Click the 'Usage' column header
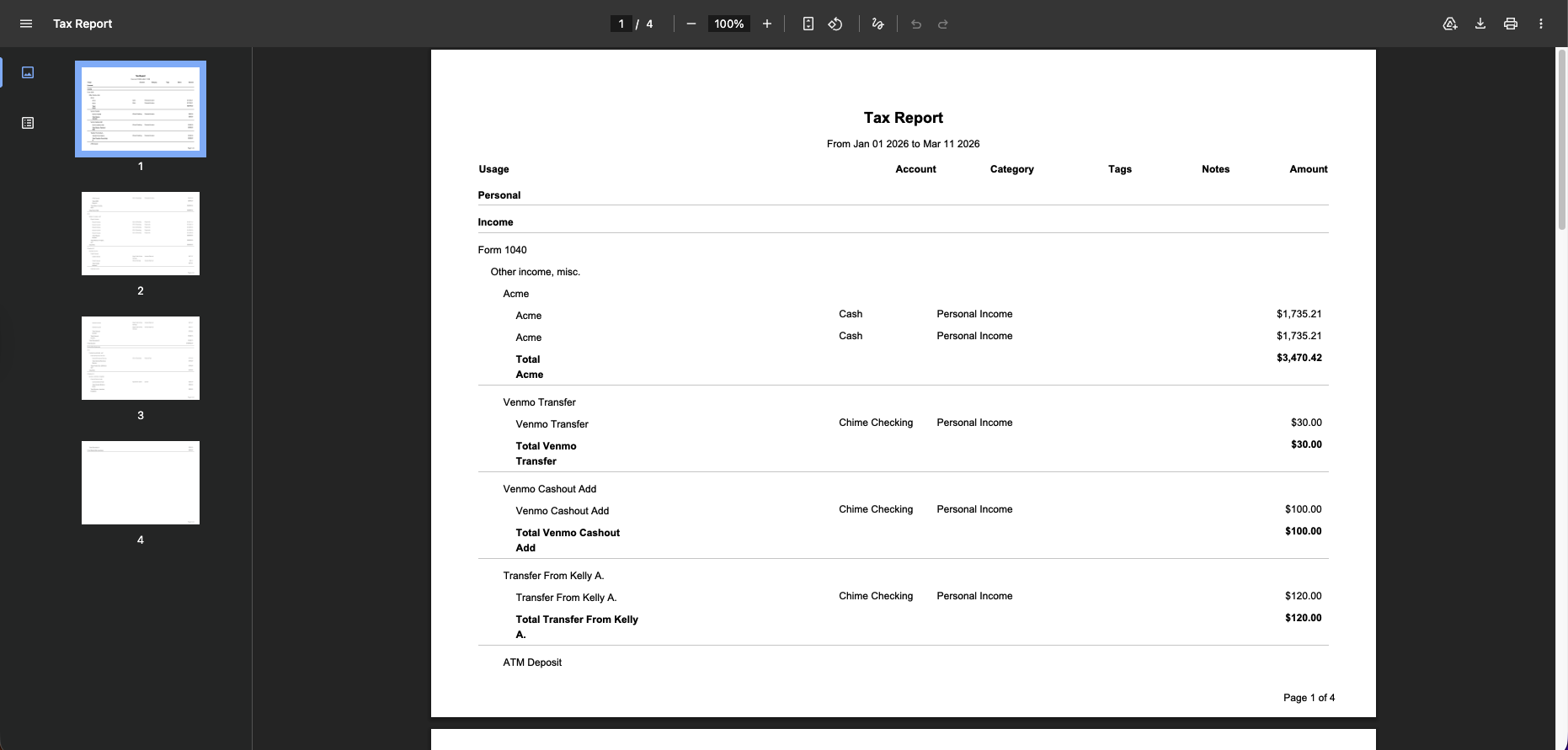This screenshot has height=750, width=1568. (493, 169)
